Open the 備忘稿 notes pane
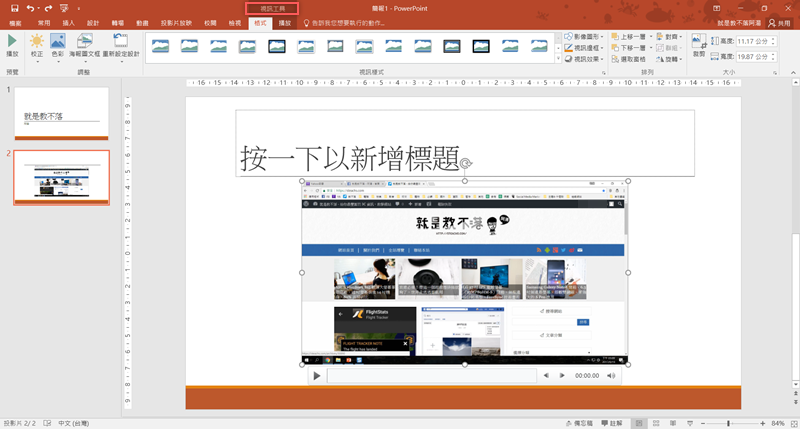This screenshot has width=800, height=429. [x=579, y=423]
